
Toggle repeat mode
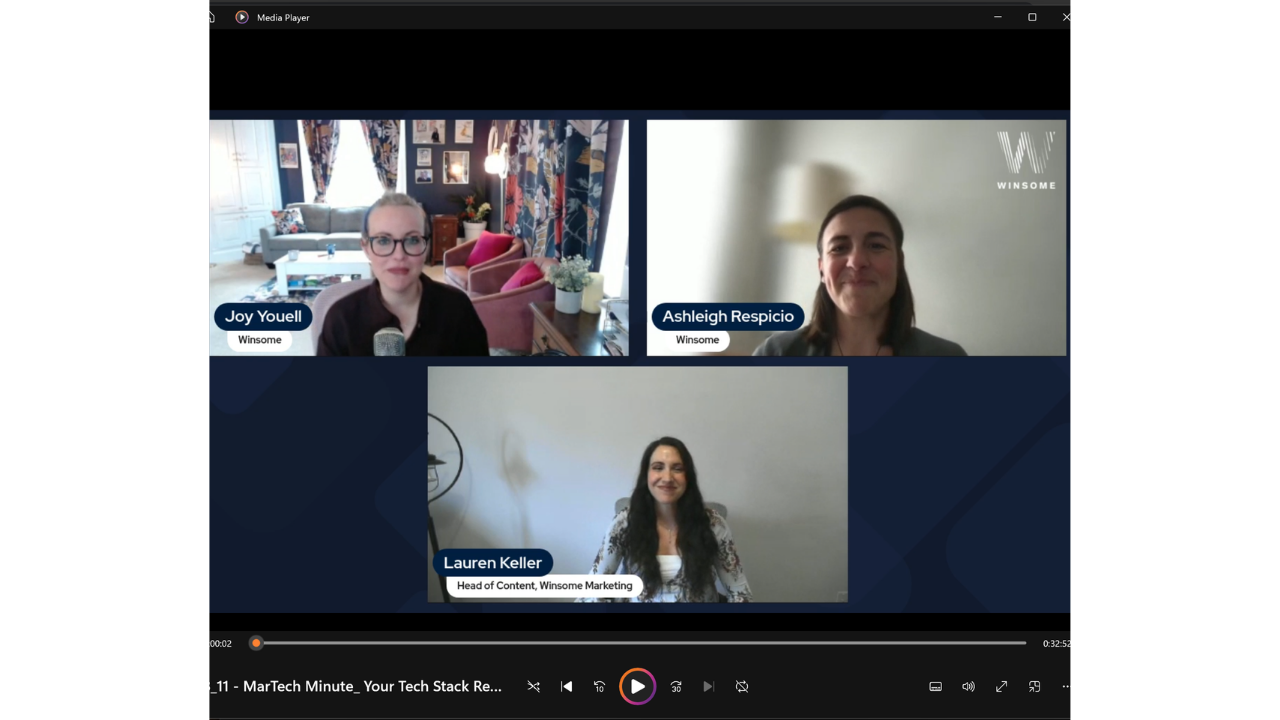742,687
